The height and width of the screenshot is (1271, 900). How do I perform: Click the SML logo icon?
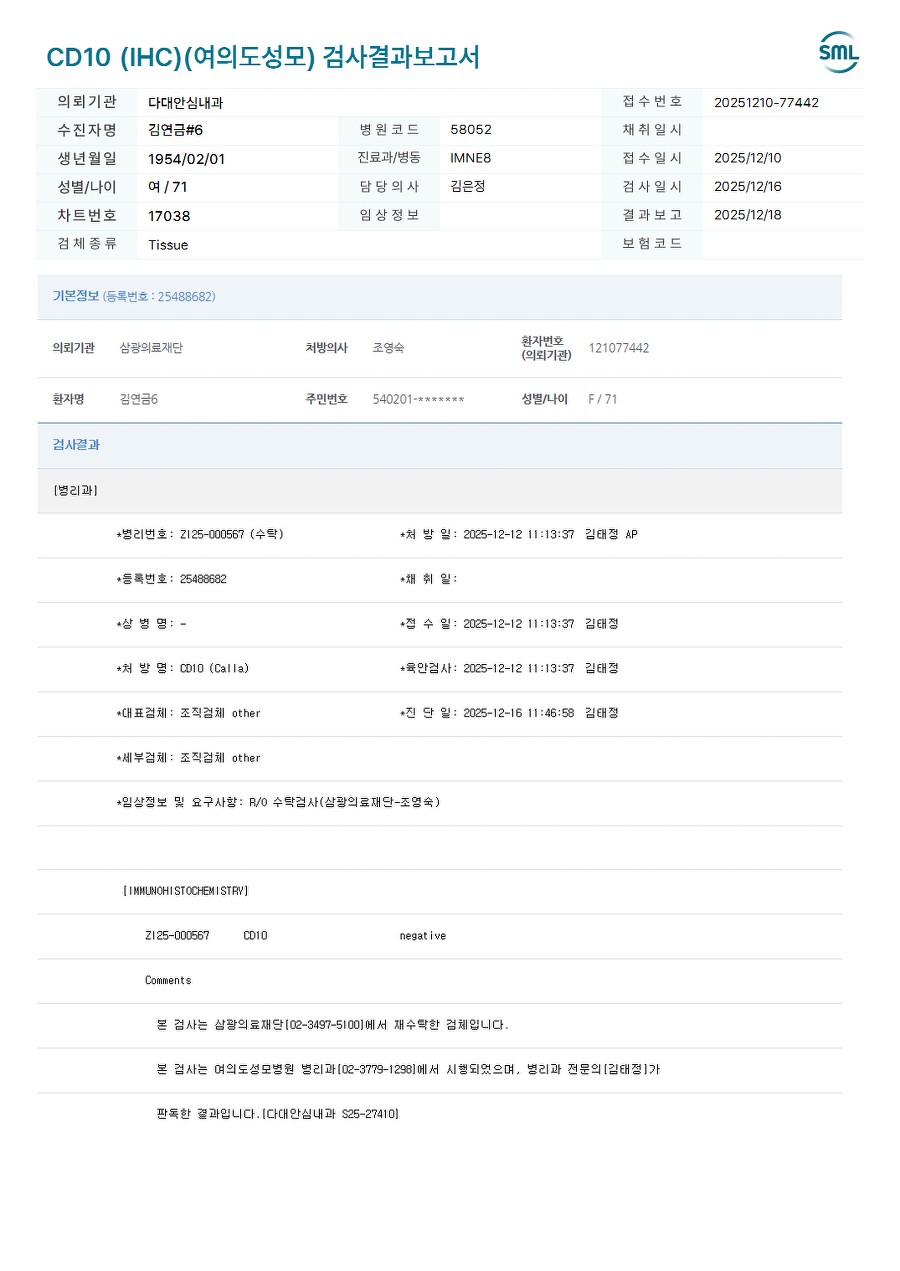pyautogui.click(x=839, y=52)
